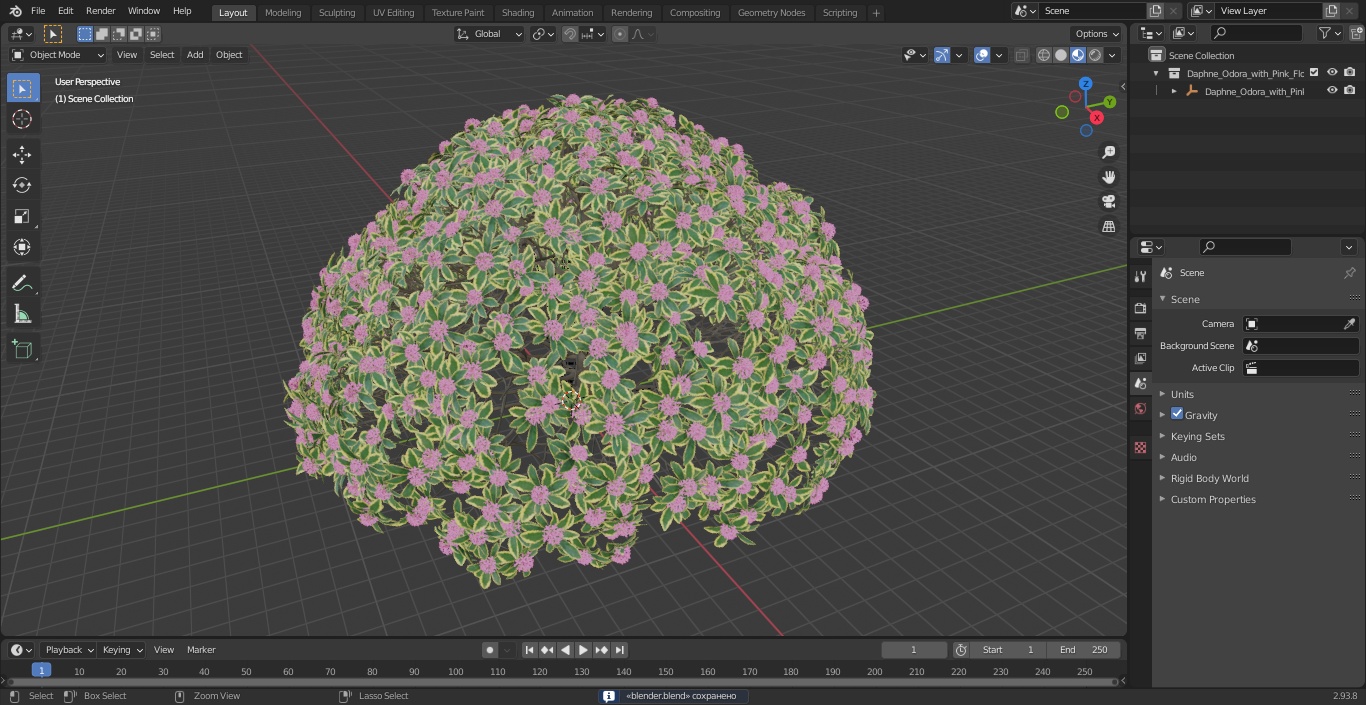
Task: Click the current frame number field
Action: (914, 650)
